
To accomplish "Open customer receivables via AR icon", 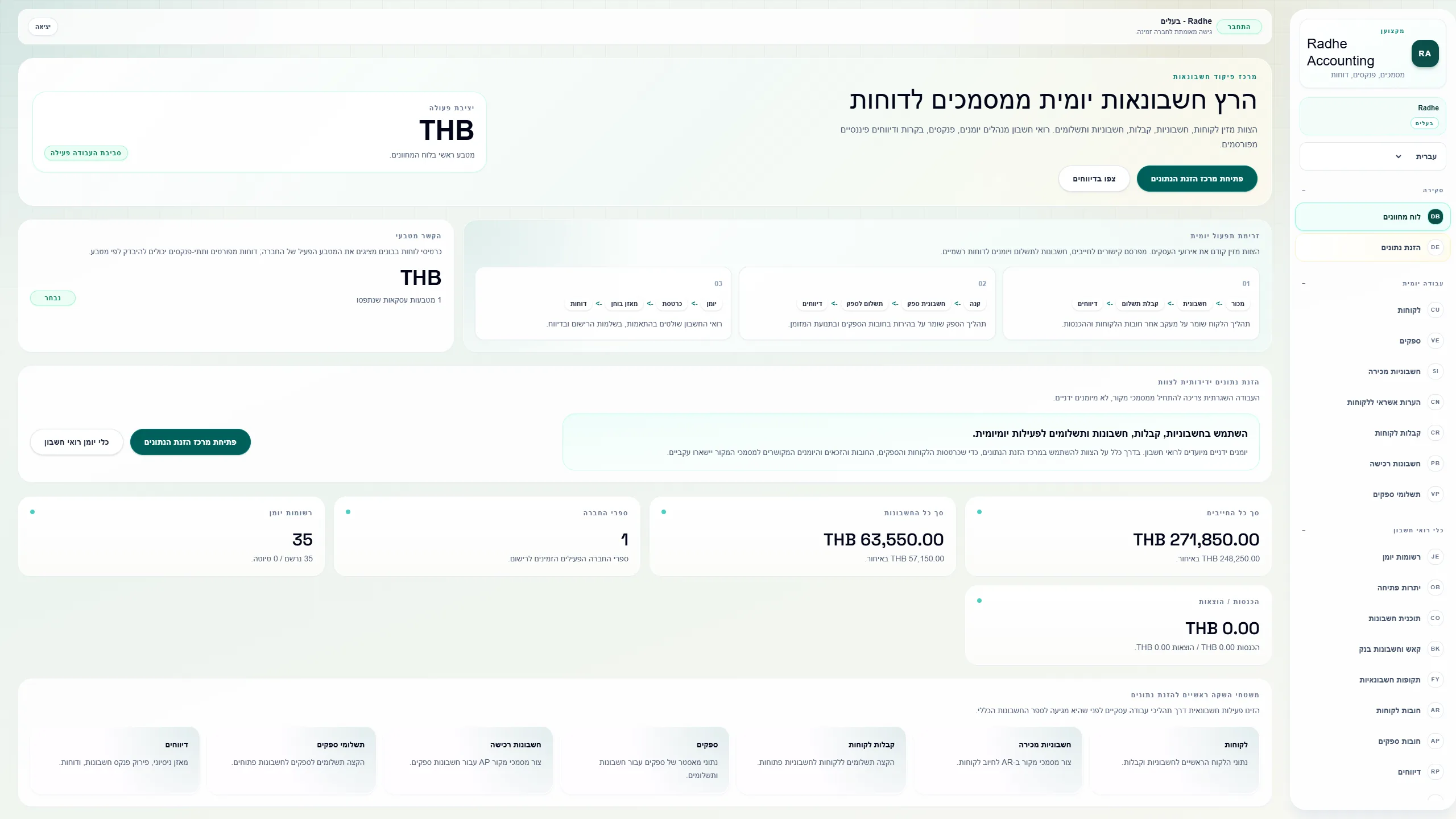I will [1435, 710].
